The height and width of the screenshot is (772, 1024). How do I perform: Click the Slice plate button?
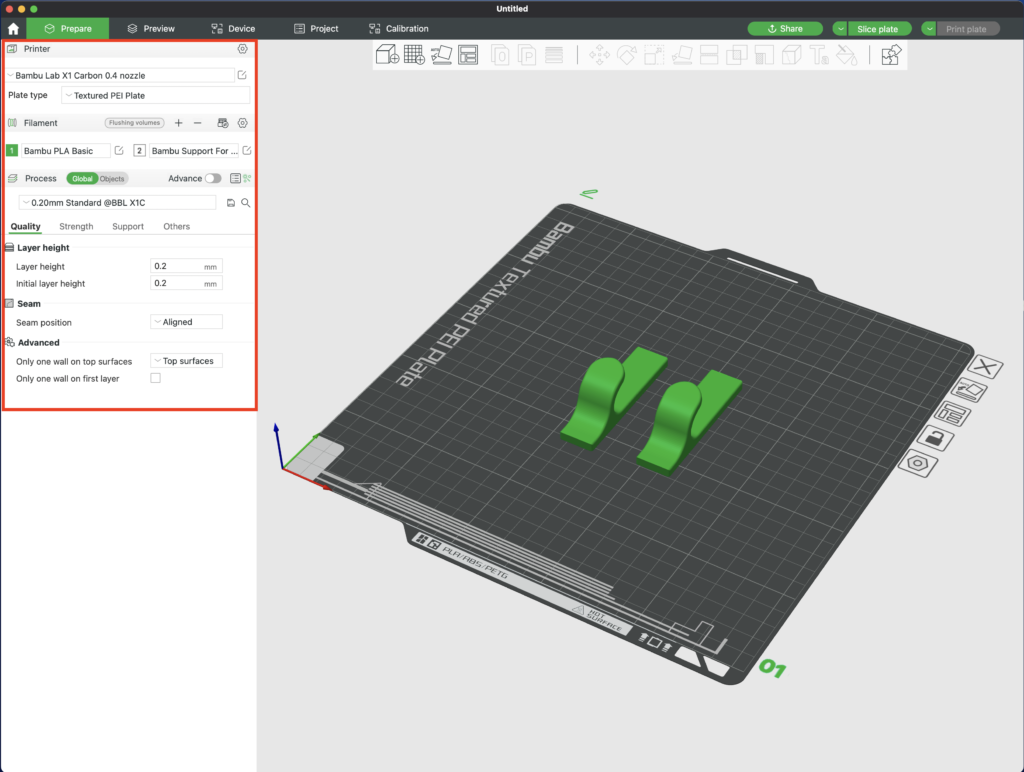pyautogui.click(x=879, y=29)
